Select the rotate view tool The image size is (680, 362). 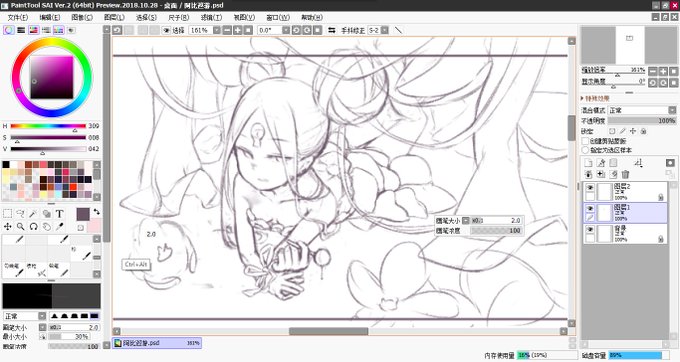coord(33,226)
